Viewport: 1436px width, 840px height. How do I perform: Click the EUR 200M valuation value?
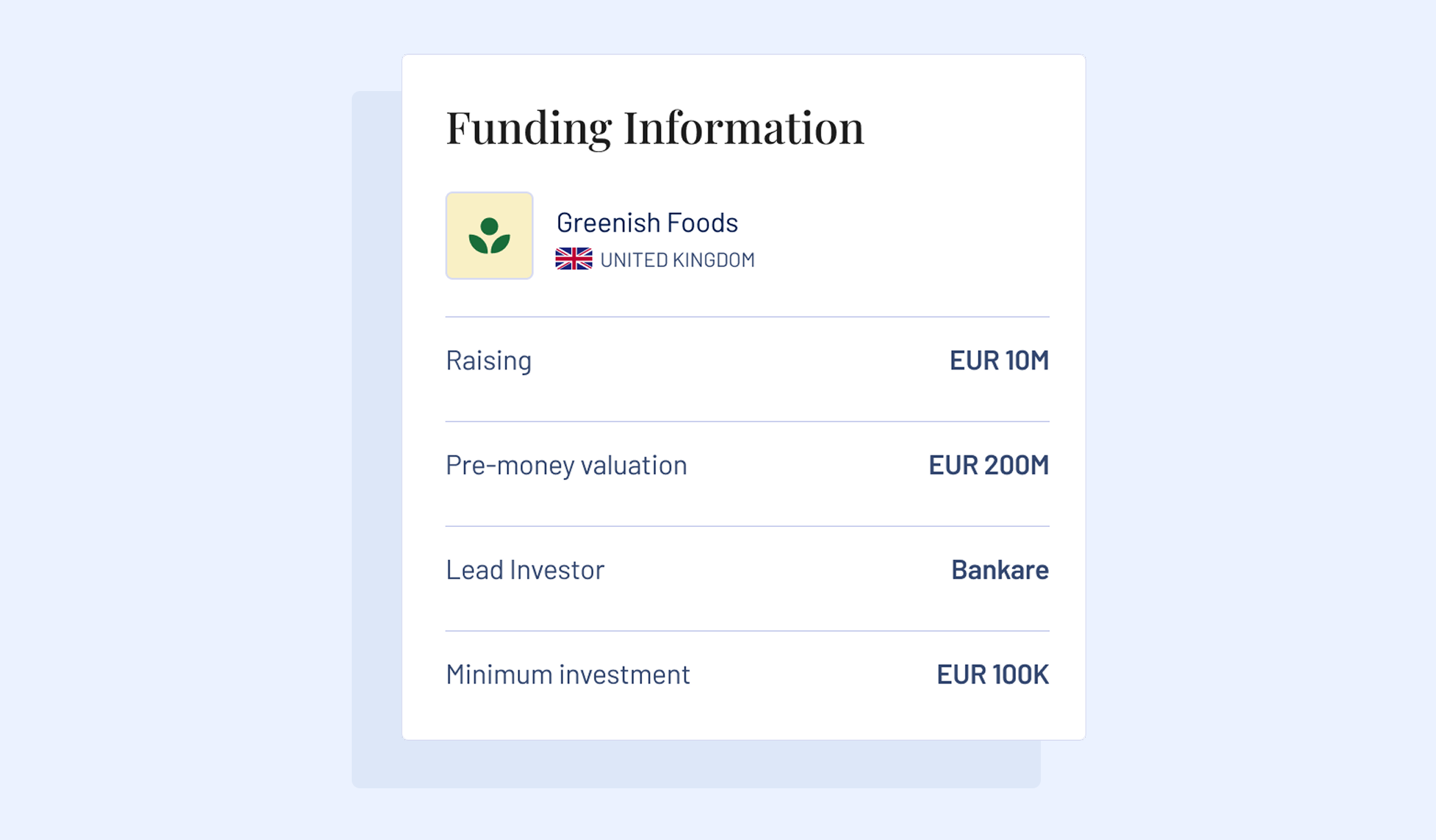(988, 465)
